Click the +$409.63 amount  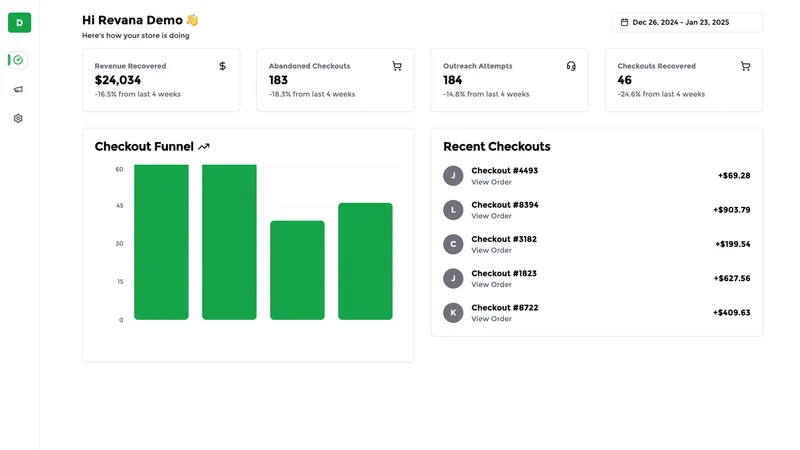(x=732, y=312)
